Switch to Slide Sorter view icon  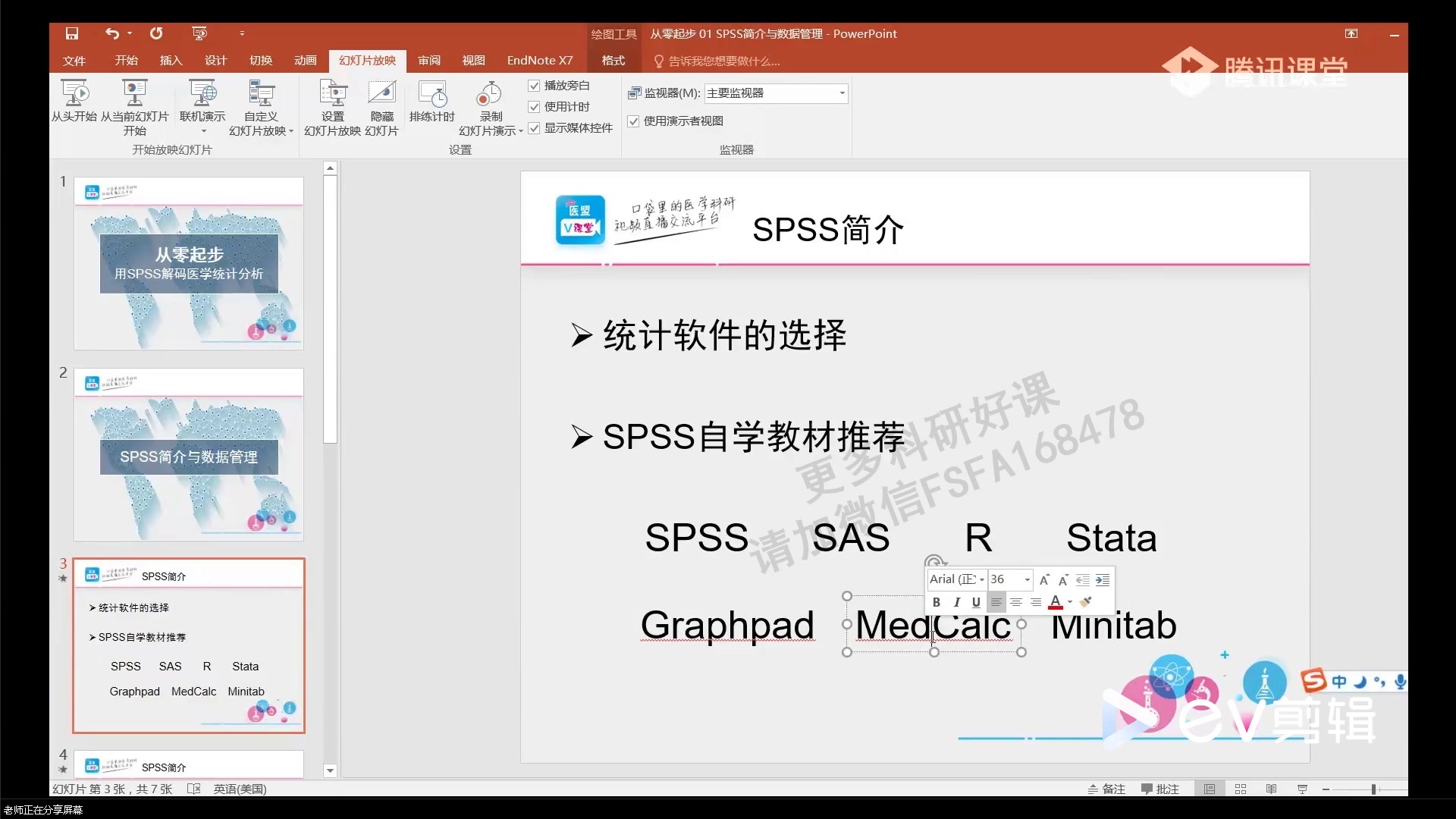tap(1241, 789)
